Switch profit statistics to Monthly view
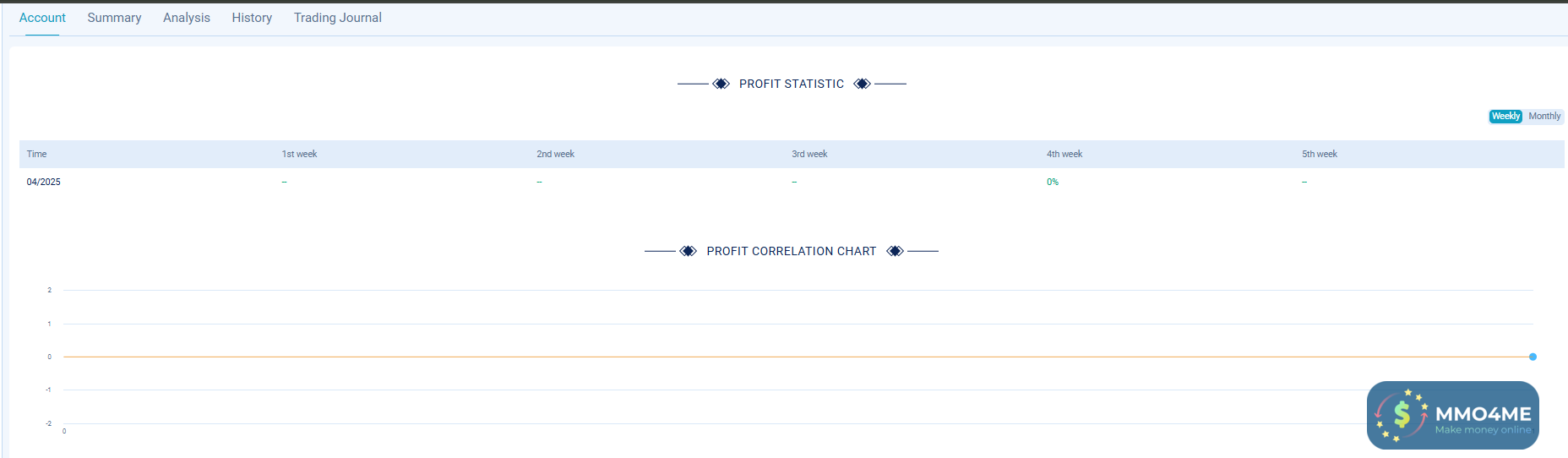This screenshot has width=1568, height=458. [x=1544, y=117]
